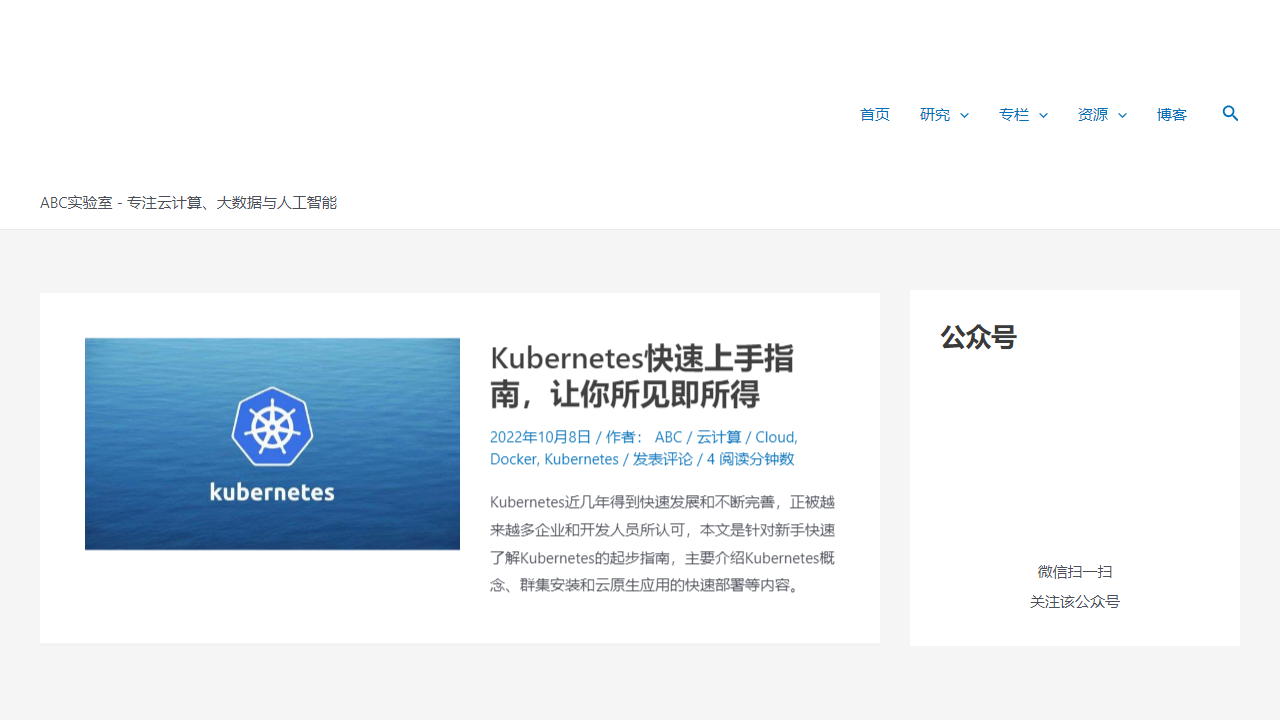Screen dimensions: 1280x720
Task: Open the Kubernetes快速上手指南 article title
Action: pos(642,376)
